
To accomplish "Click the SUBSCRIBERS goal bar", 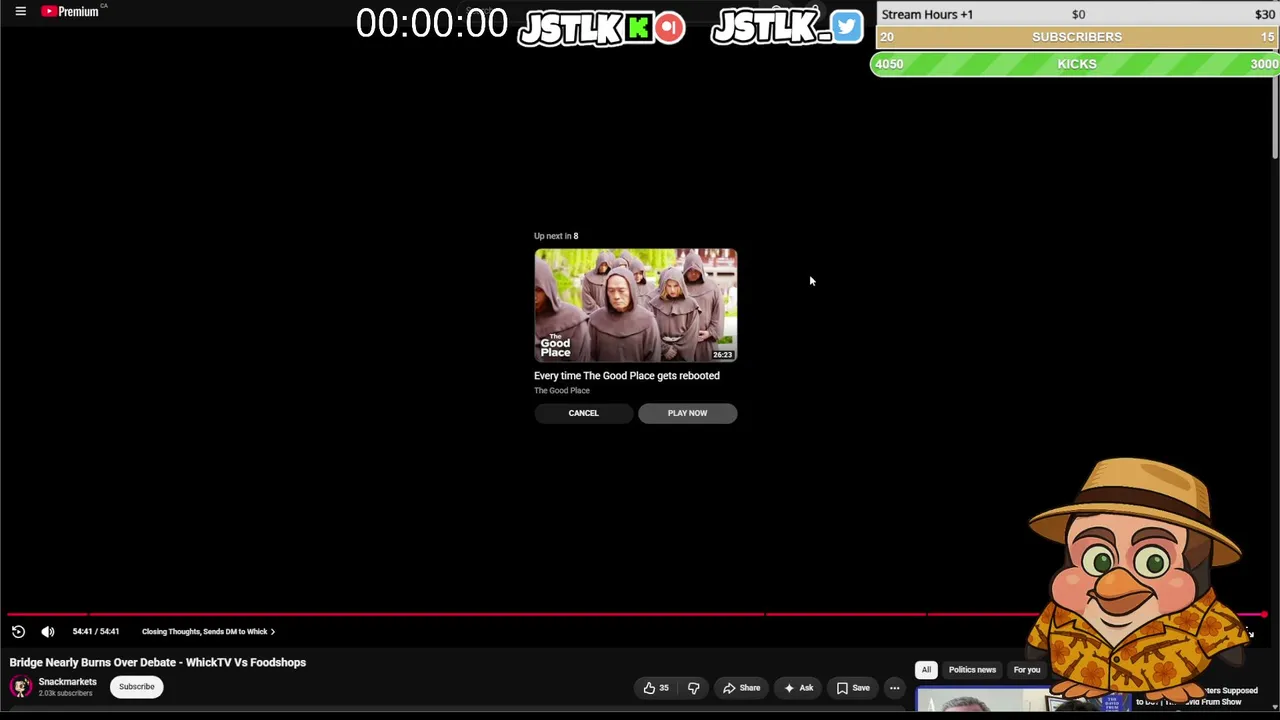I will (1075, 37).
